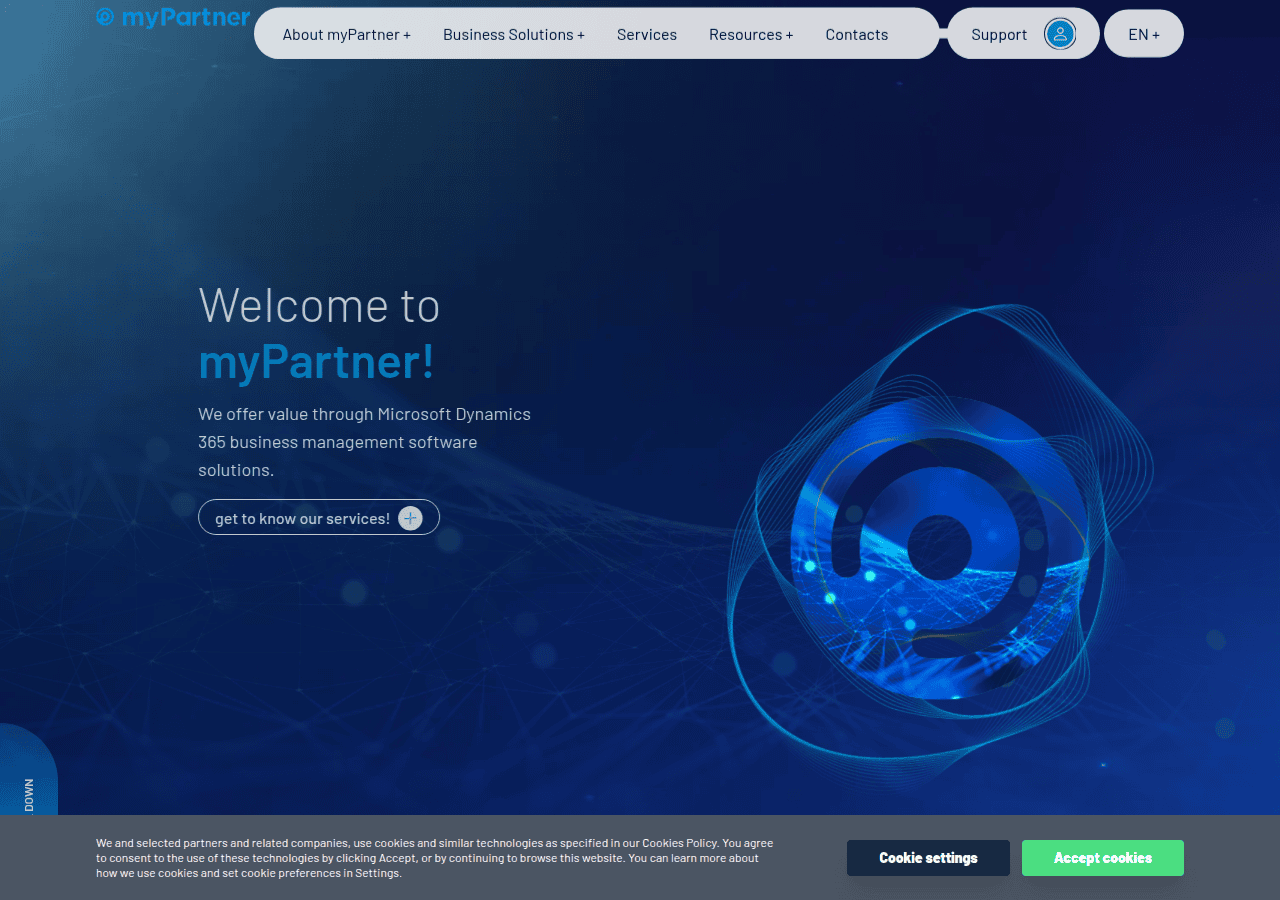
Task: Click the Support user profile icon
Action: coord(1060,34)
